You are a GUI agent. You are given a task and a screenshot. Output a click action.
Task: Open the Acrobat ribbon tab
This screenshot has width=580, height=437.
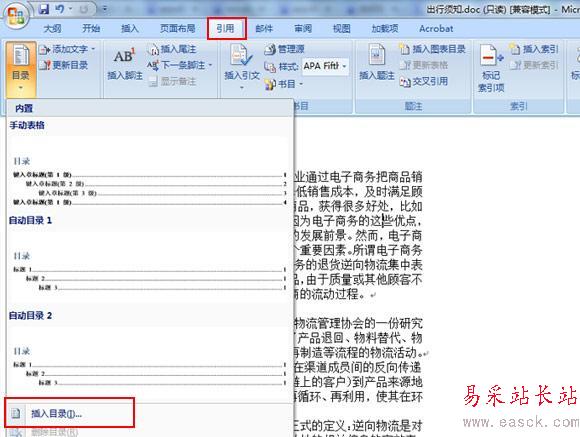point(436,28)
